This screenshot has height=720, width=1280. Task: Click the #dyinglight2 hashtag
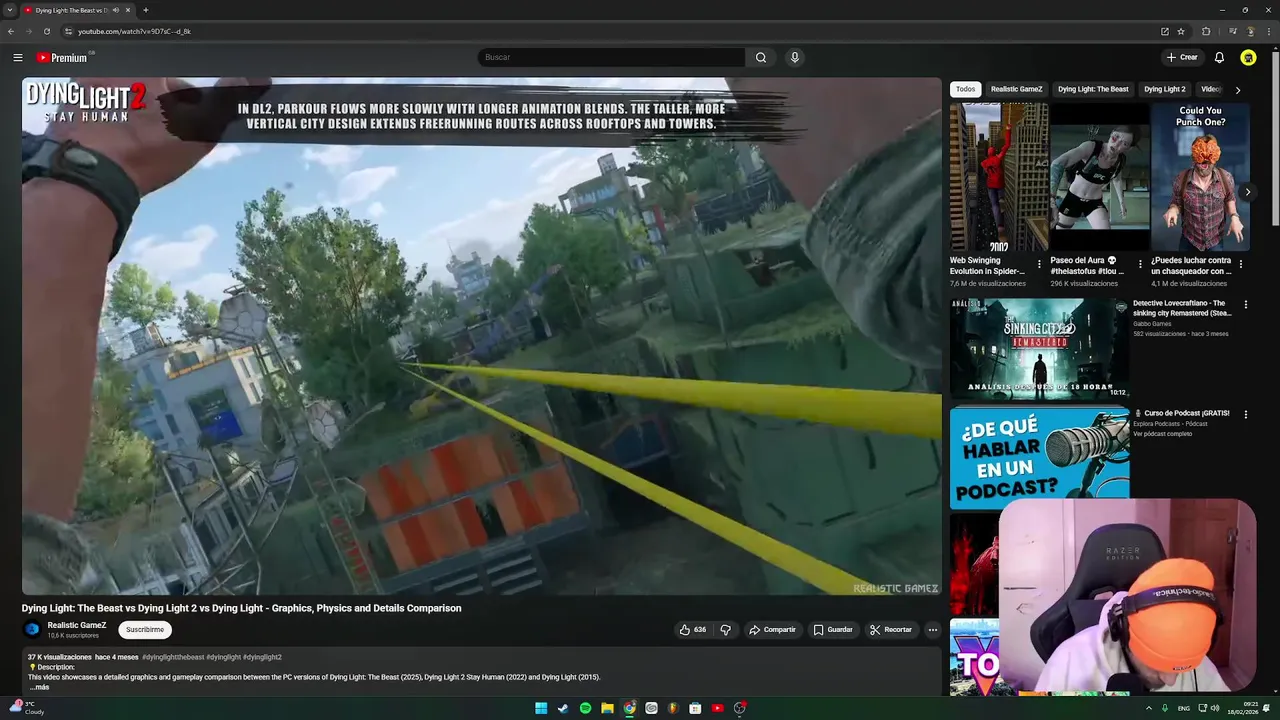(x=263, y=657)
